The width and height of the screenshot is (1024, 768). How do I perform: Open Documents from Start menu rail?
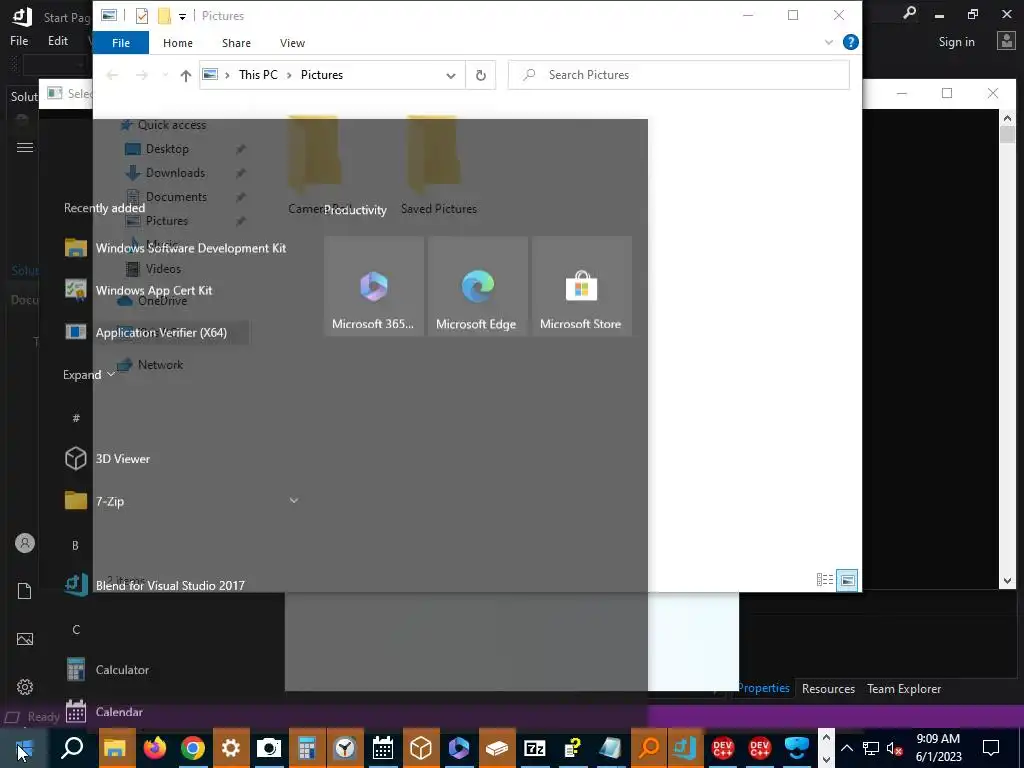pos(25,591)
